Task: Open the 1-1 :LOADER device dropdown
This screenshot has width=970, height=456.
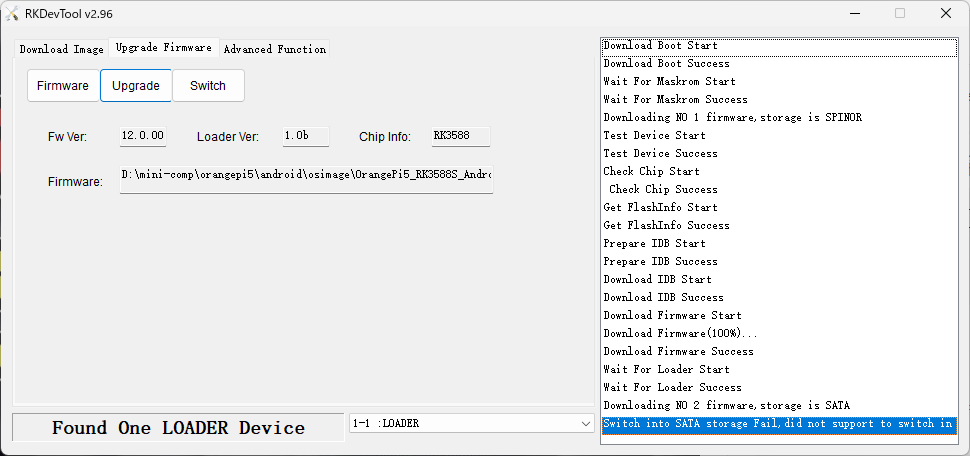Action: [x=471, y=424]
